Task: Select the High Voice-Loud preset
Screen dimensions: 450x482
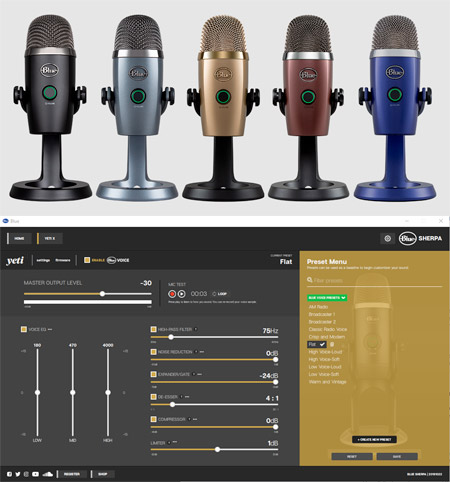Action: 325,352
